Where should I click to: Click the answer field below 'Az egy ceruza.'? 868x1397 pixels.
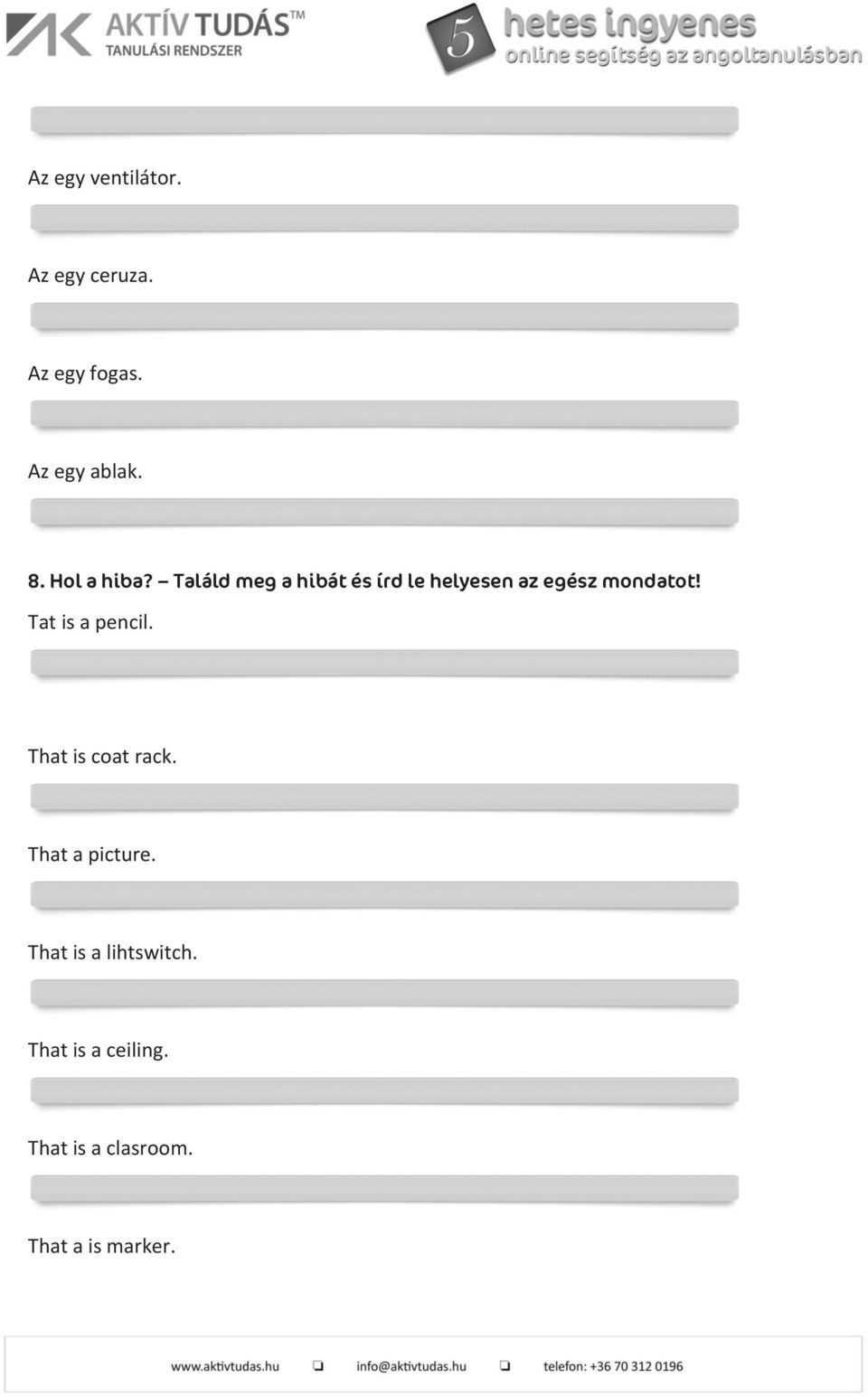[x=384, y=316]
